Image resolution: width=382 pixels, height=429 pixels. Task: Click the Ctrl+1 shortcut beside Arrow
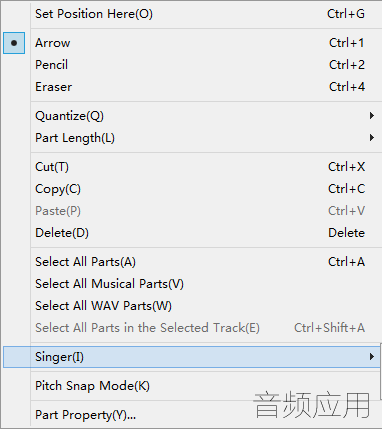(x=347, y=43)
